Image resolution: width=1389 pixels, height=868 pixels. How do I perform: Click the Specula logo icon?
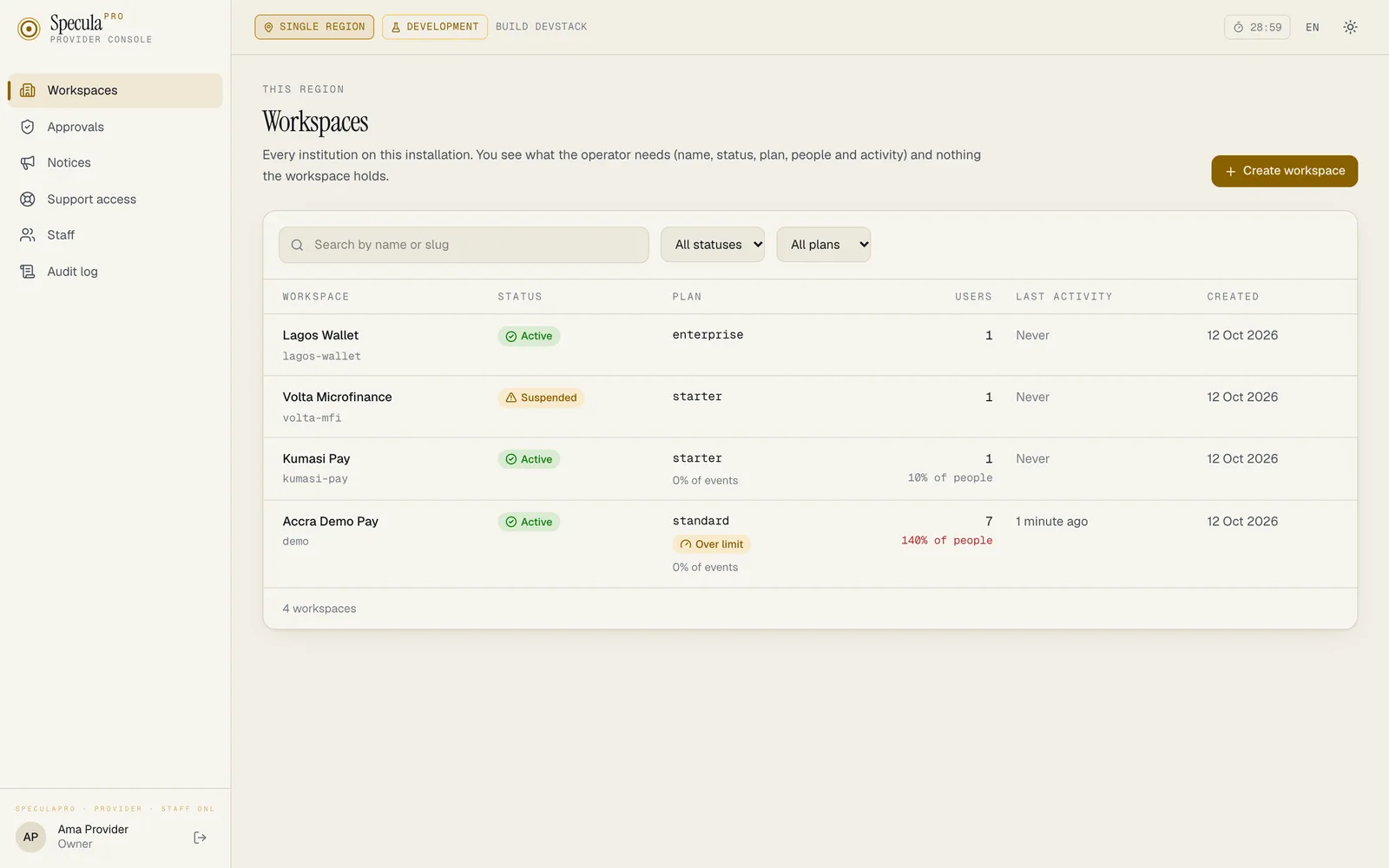pyautogui.click(x=29, y=29)
